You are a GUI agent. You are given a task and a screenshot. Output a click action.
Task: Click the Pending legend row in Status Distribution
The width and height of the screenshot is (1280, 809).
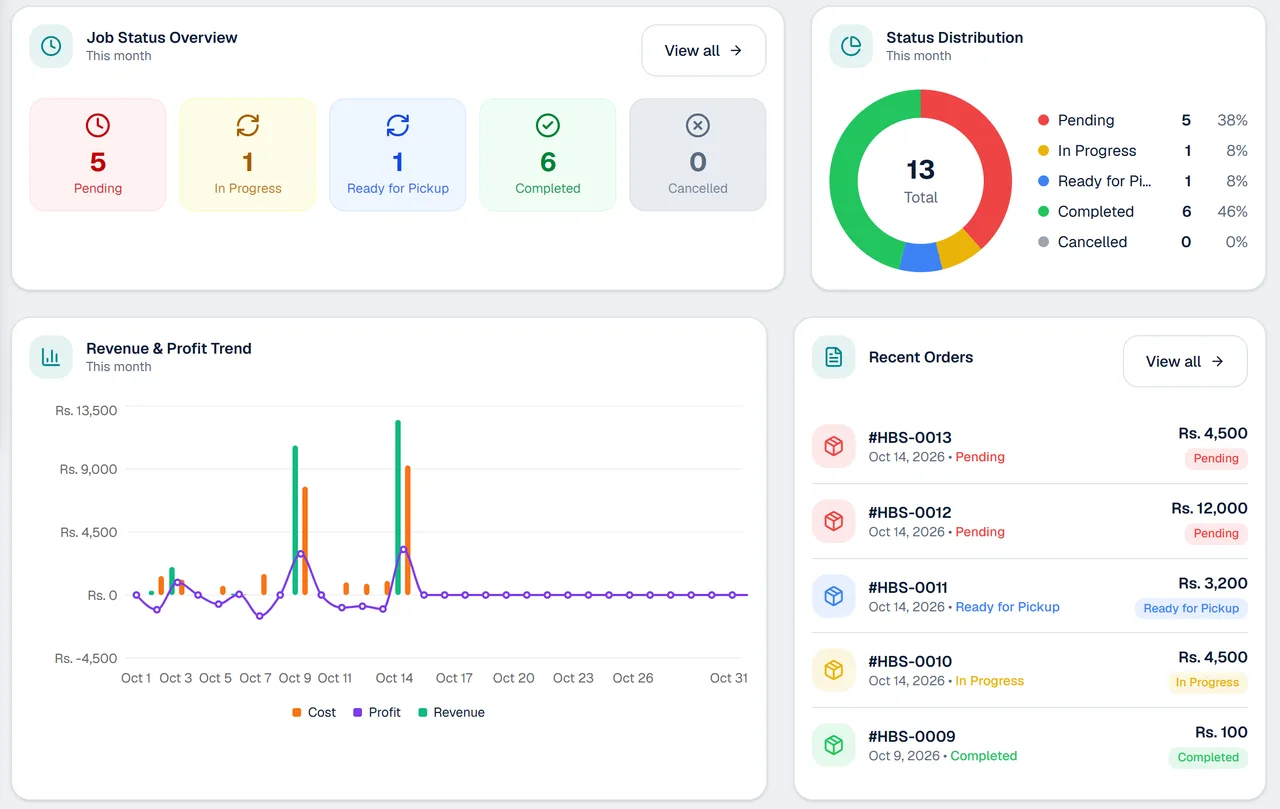(1143, 120)
